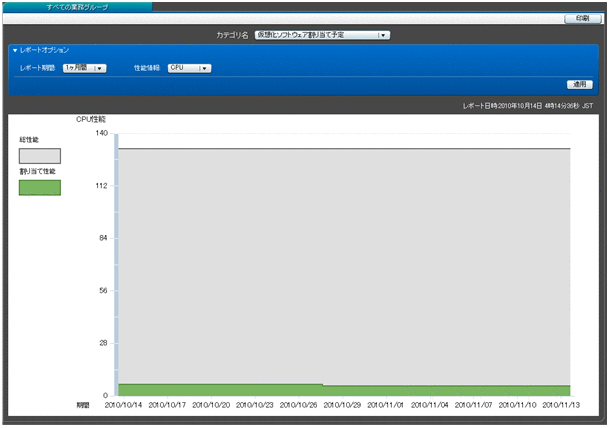Click the gray 総性能 legend swatch
This screenshot has width=611, height=428.
pos(40,155)
